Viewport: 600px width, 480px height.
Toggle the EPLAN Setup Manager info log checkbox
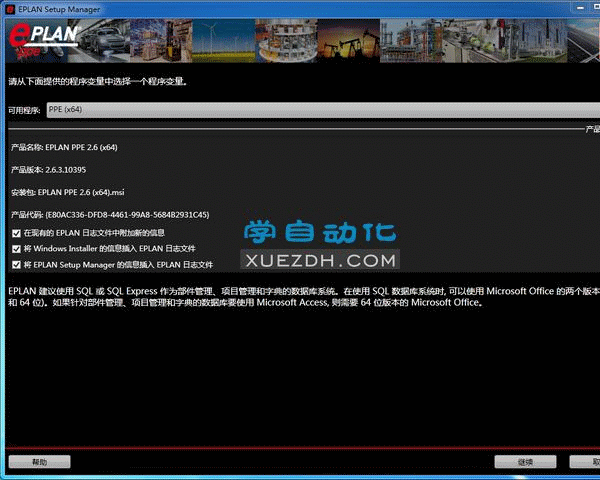point(16,265)
